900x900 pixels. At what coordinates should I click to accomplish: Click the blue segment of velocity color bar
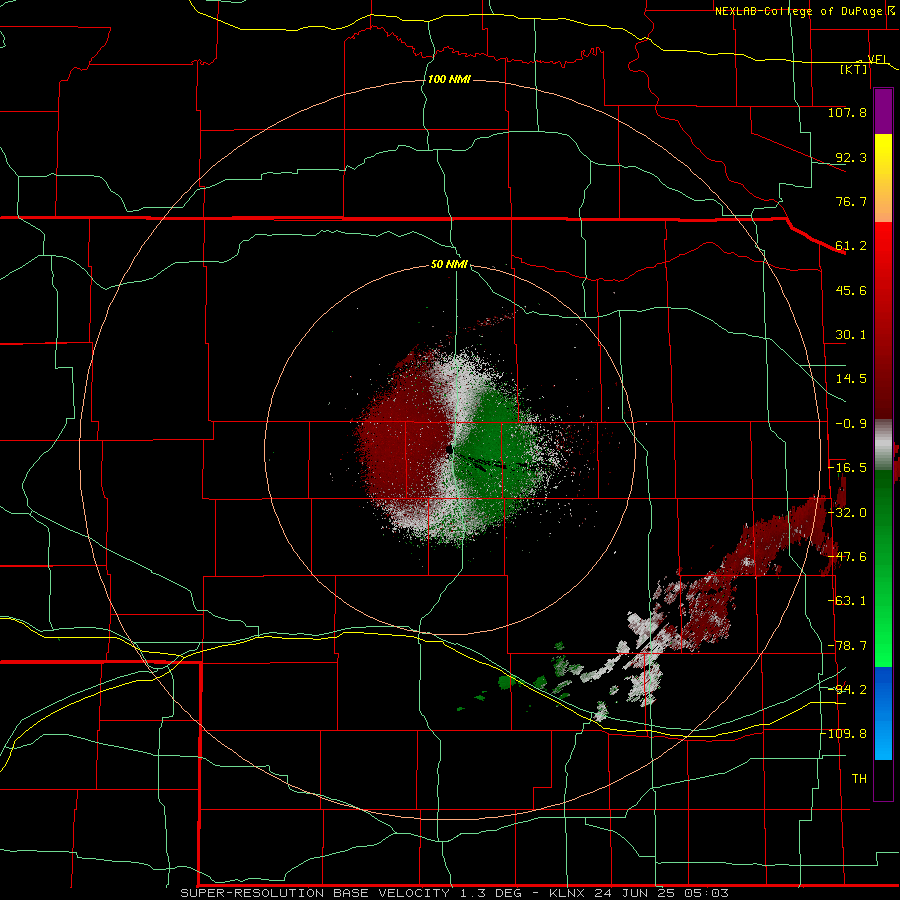883,713
